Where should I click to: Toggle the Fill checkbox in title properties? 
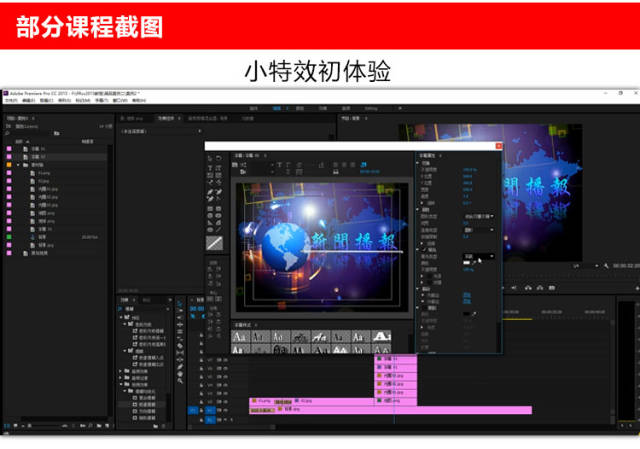[x=424, y=249]
